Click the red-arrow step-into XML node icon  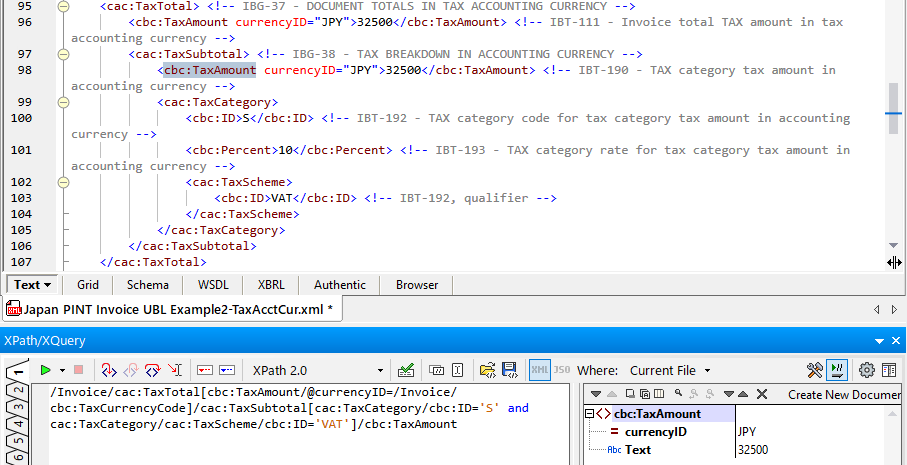[109, 370]
